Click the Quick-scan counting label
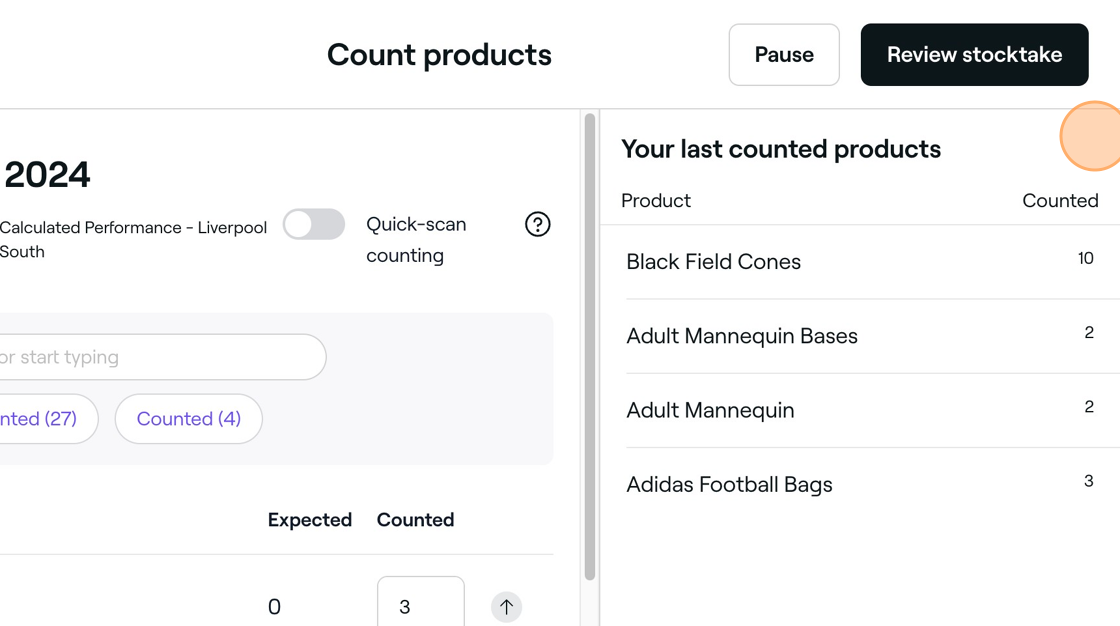 (x=416, y=240)
